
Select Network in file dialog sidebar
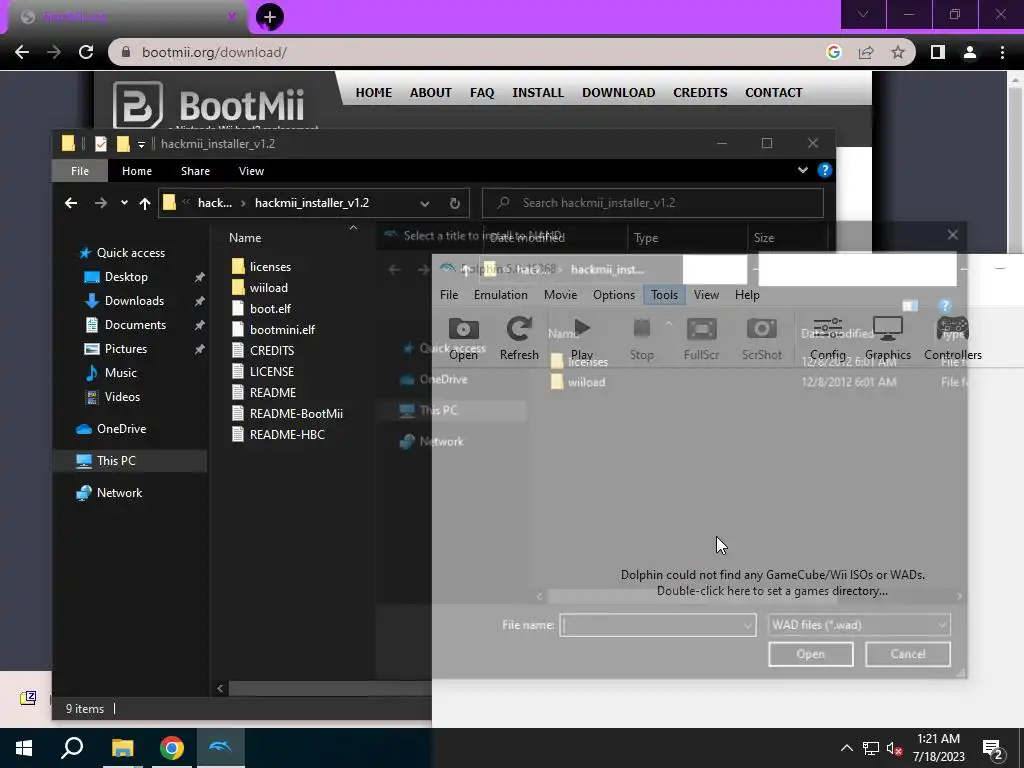click(441, 441)
